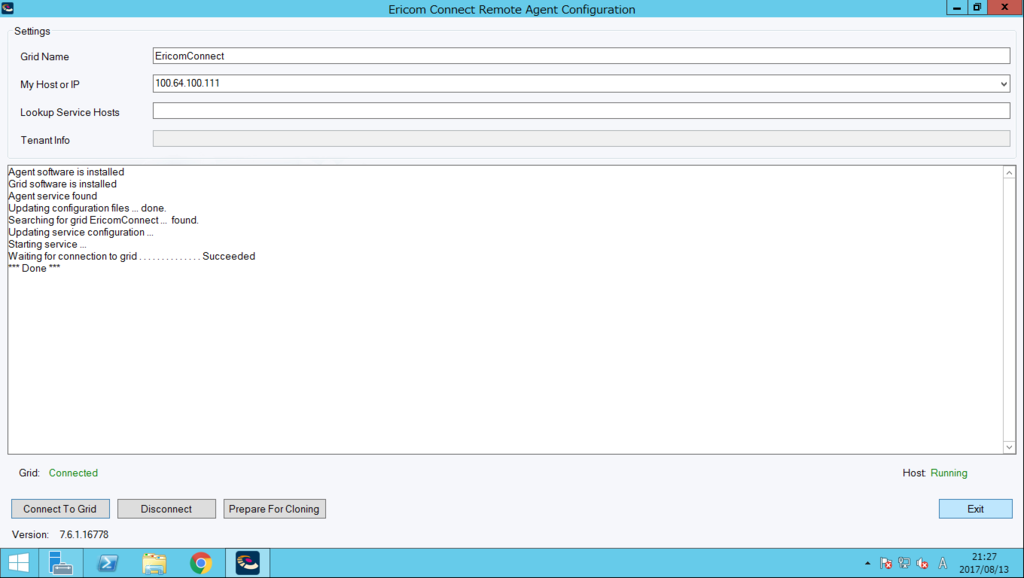Click the 'Grid Name' label
The height and width of the screenshot is (578, 1024).
(44, 57)
